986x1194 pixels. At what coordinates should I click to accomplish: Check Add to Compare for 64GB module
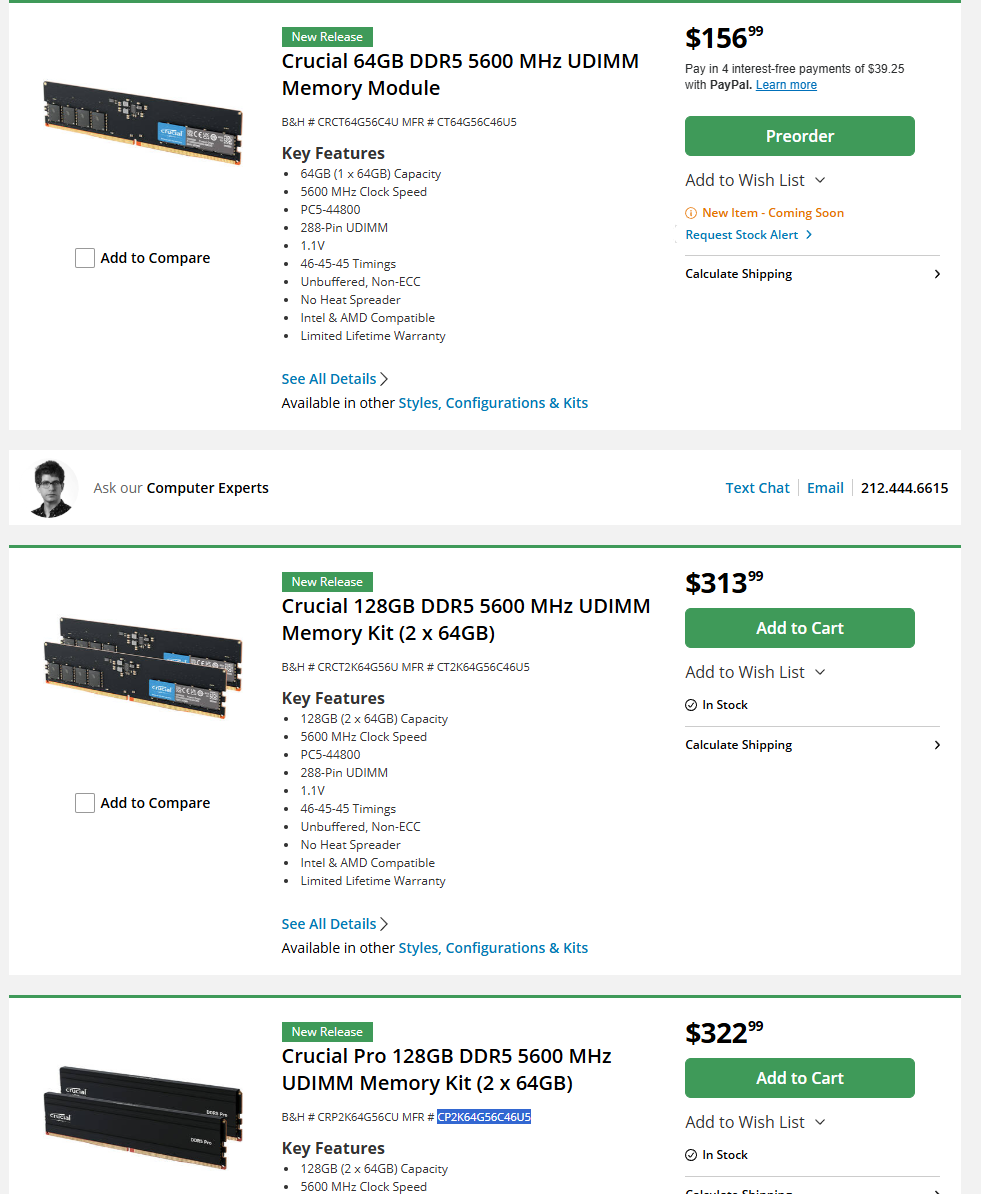coord(85,258)
